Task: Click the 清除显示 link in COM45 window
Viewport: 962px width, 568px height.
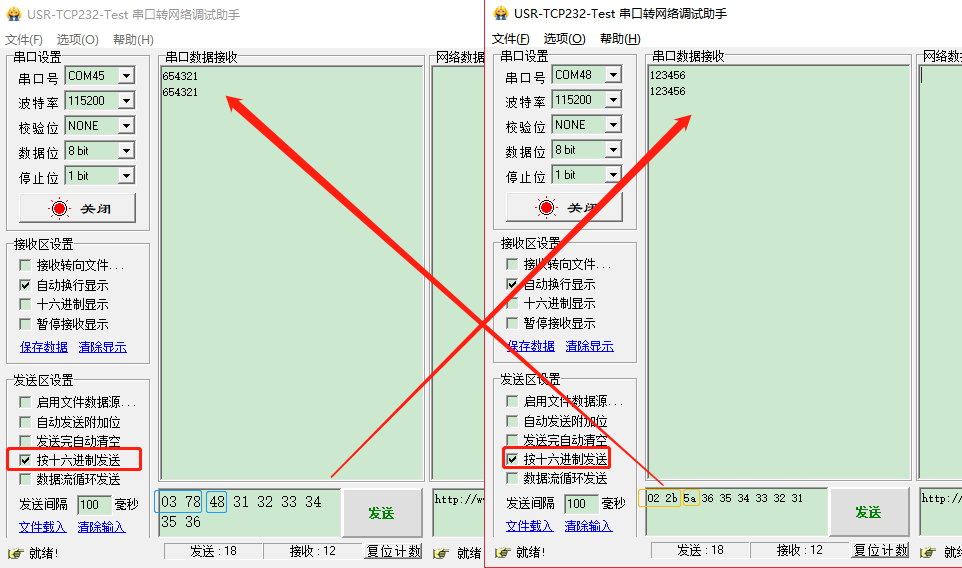Action: pos(103,347)
